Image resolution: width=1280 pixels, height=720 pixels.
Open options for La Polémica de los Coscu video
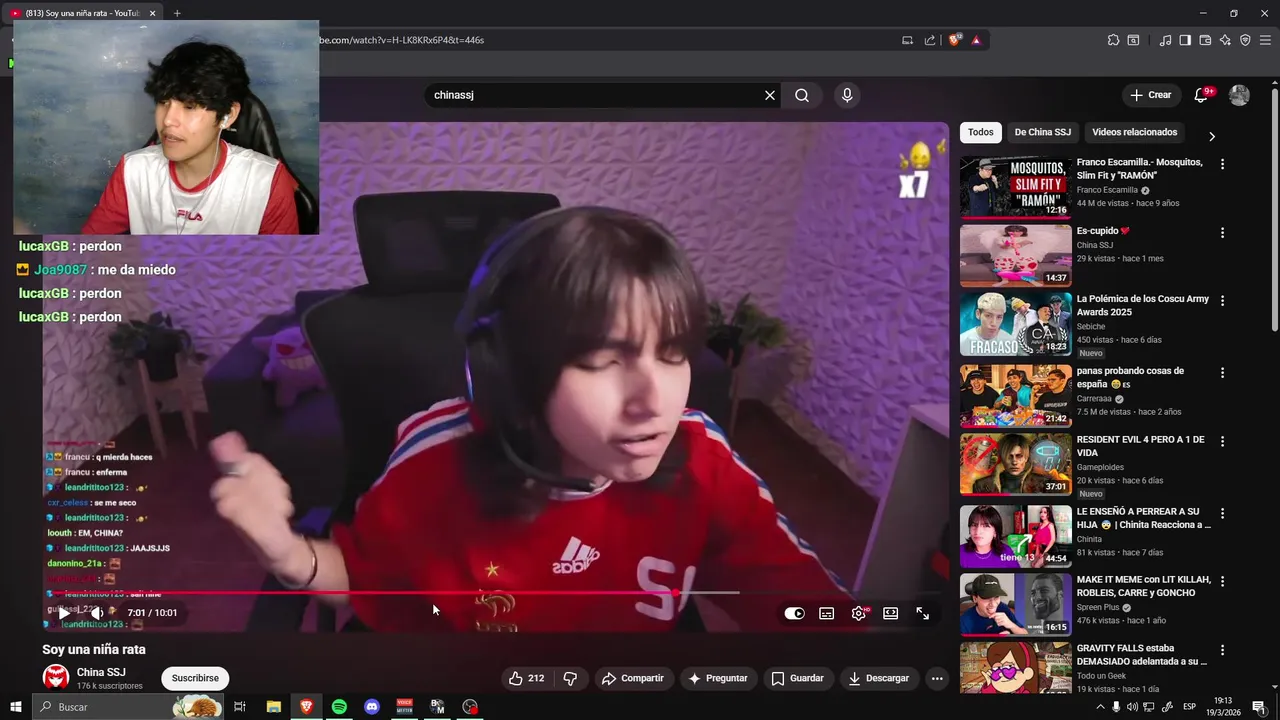click(1222, 301)
